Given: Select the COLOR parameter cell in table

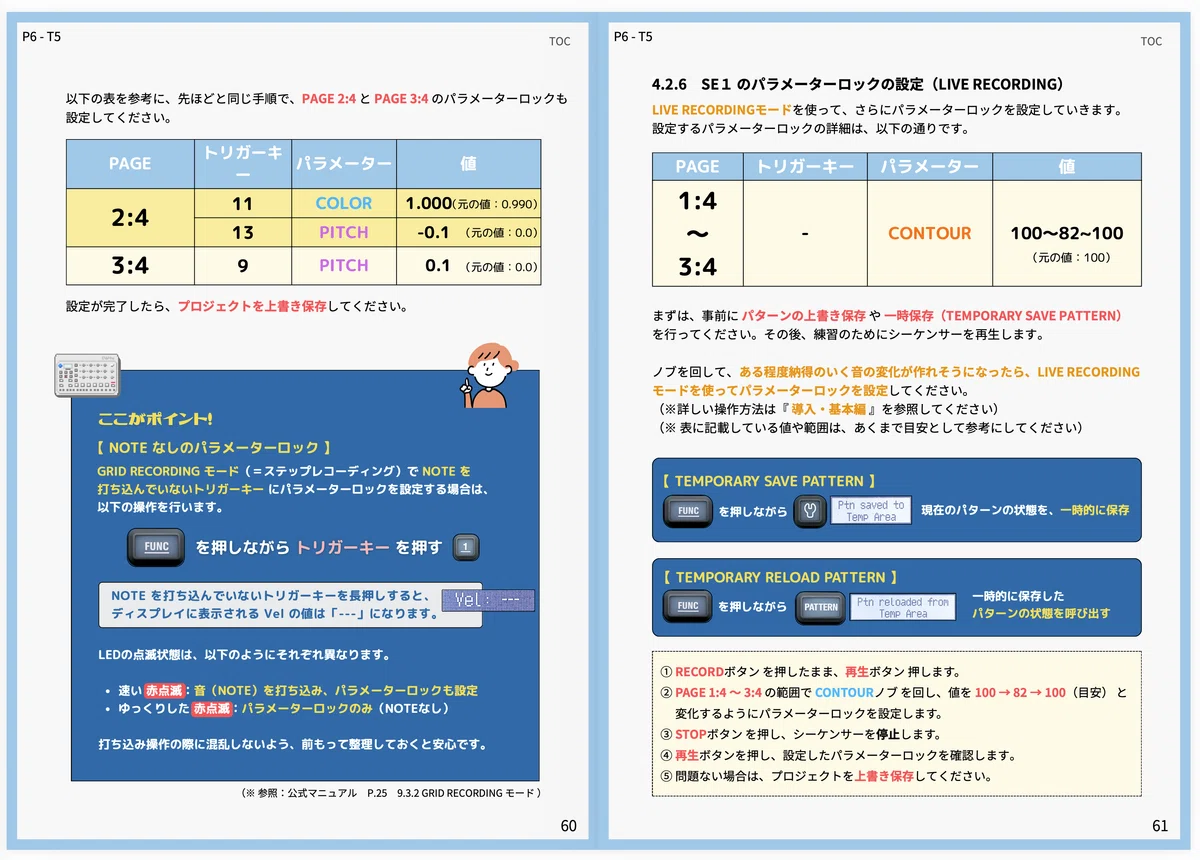Looking at the screenshot, I should click(x=344, y=203).
